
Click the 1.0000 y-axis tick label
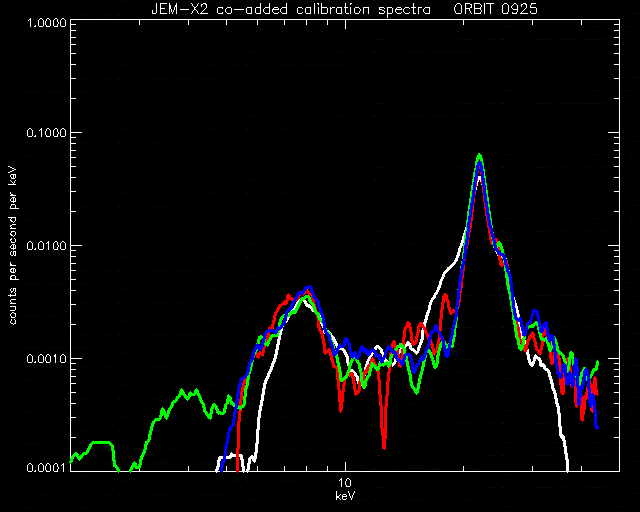(46, 22)
